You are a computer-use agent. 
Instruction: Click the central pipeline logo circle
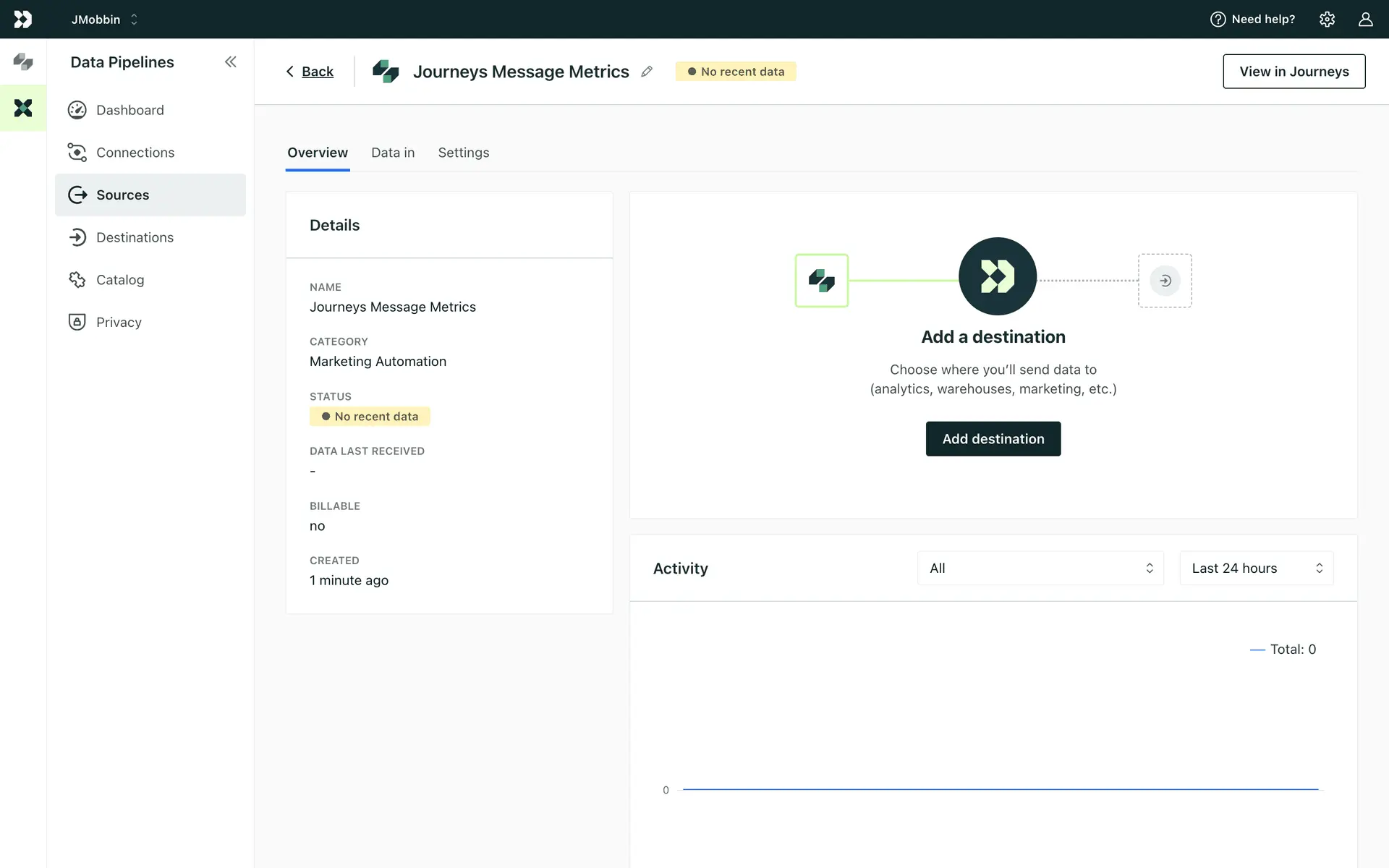(997, 276)
